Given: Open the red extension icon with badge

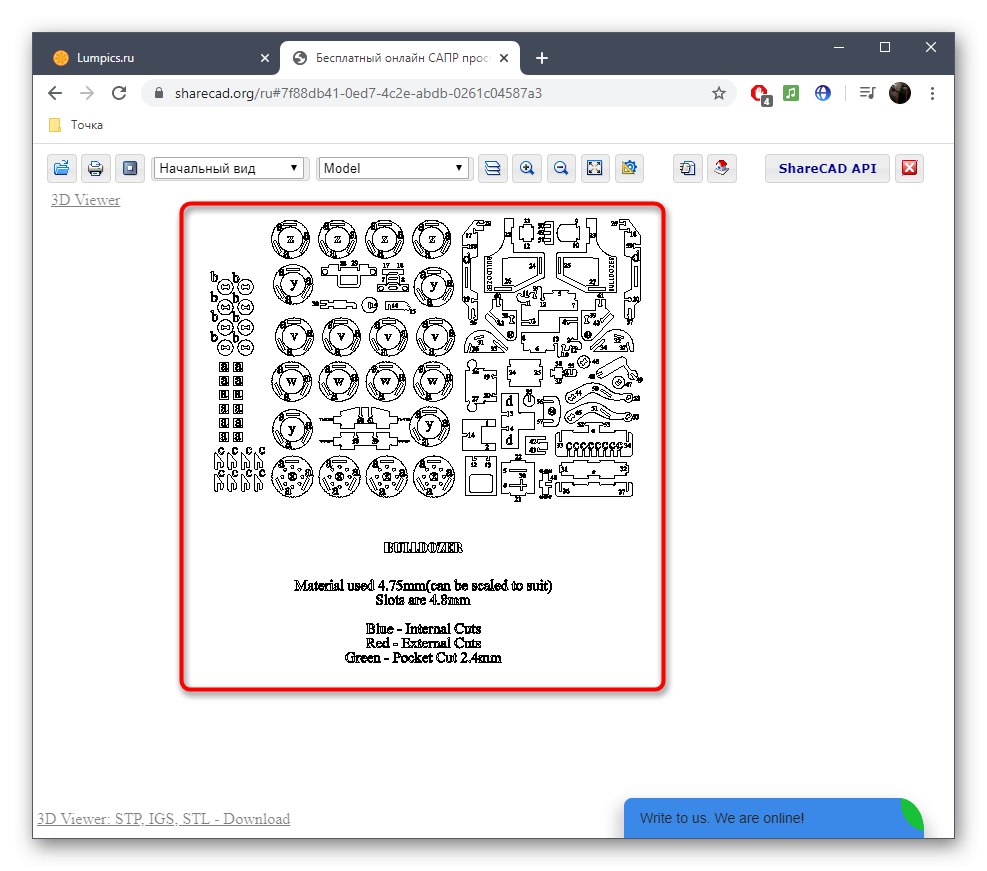Looking at the screenshot, I should 760,94.
